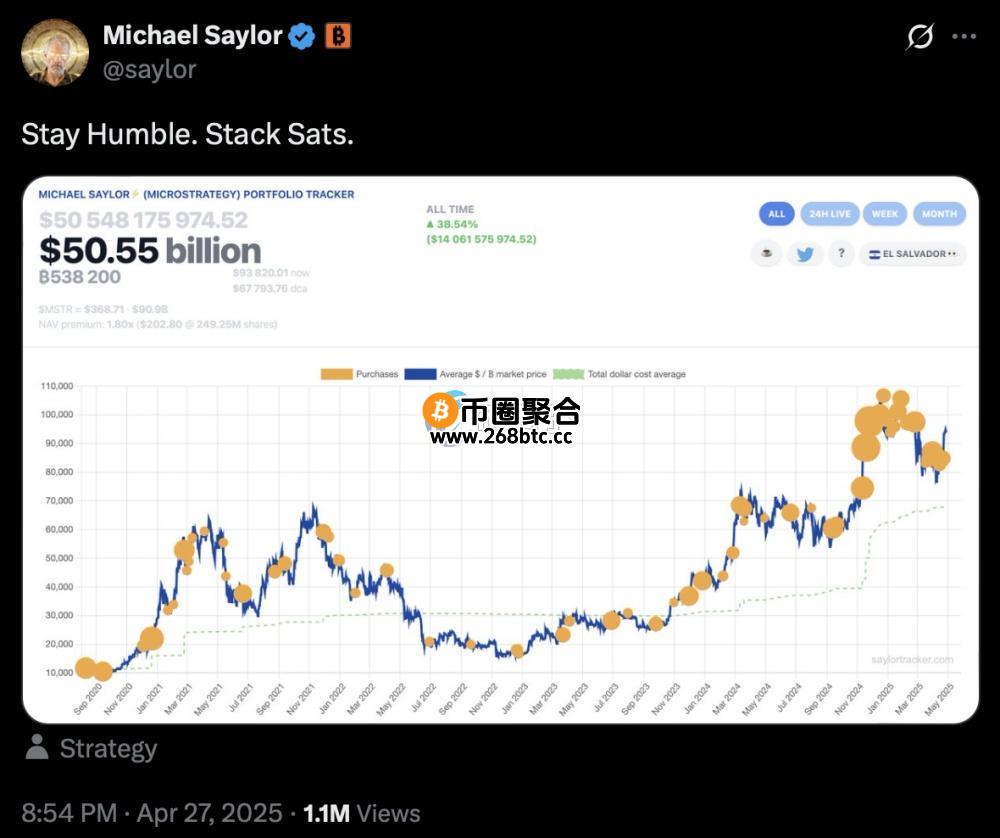Viewport: 1000px width, 838px height.
Task: Click the saylortracker.com chart watermark text
Action: [913, 660]
